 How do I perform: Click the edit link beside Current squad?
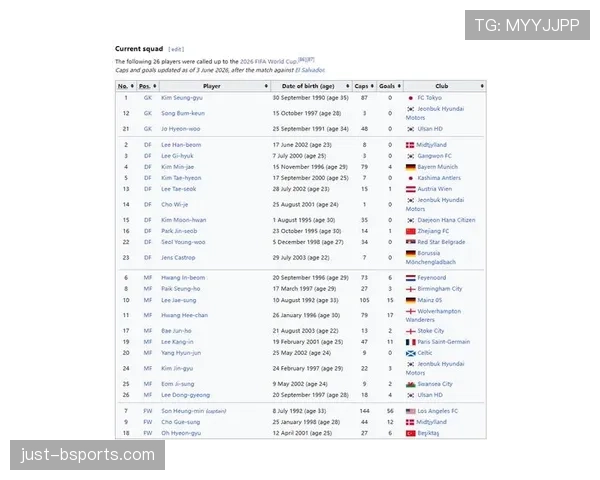click(176, 49)
